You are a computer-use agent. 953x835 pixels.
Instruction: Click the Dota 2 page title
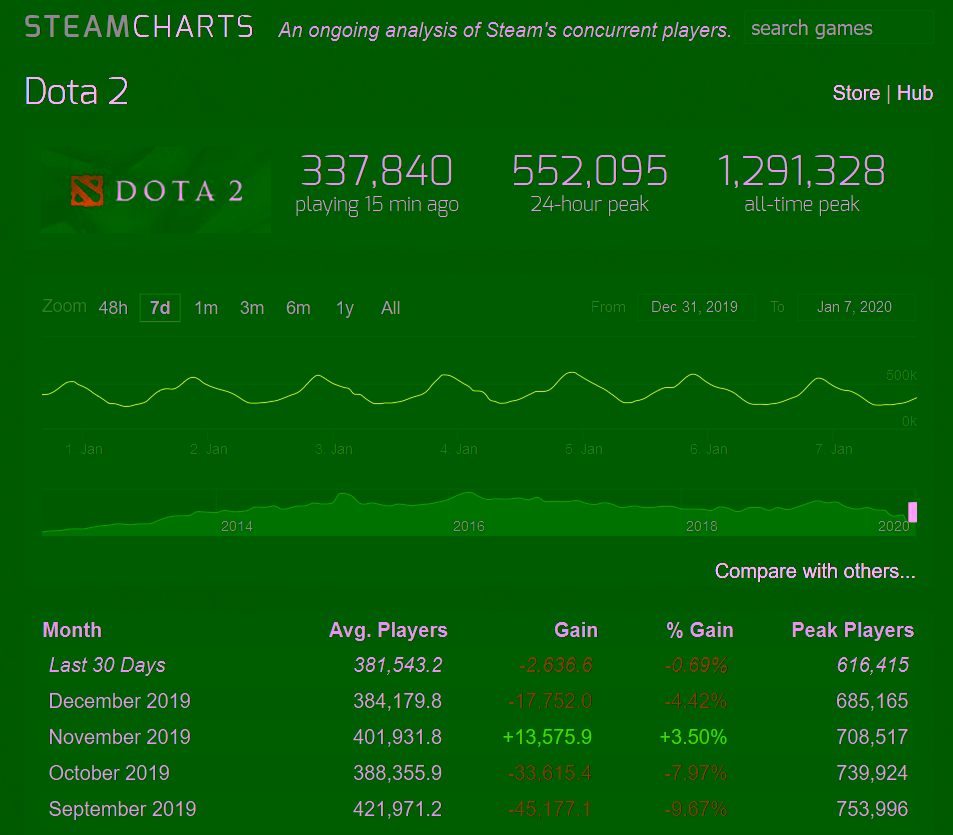77,92
